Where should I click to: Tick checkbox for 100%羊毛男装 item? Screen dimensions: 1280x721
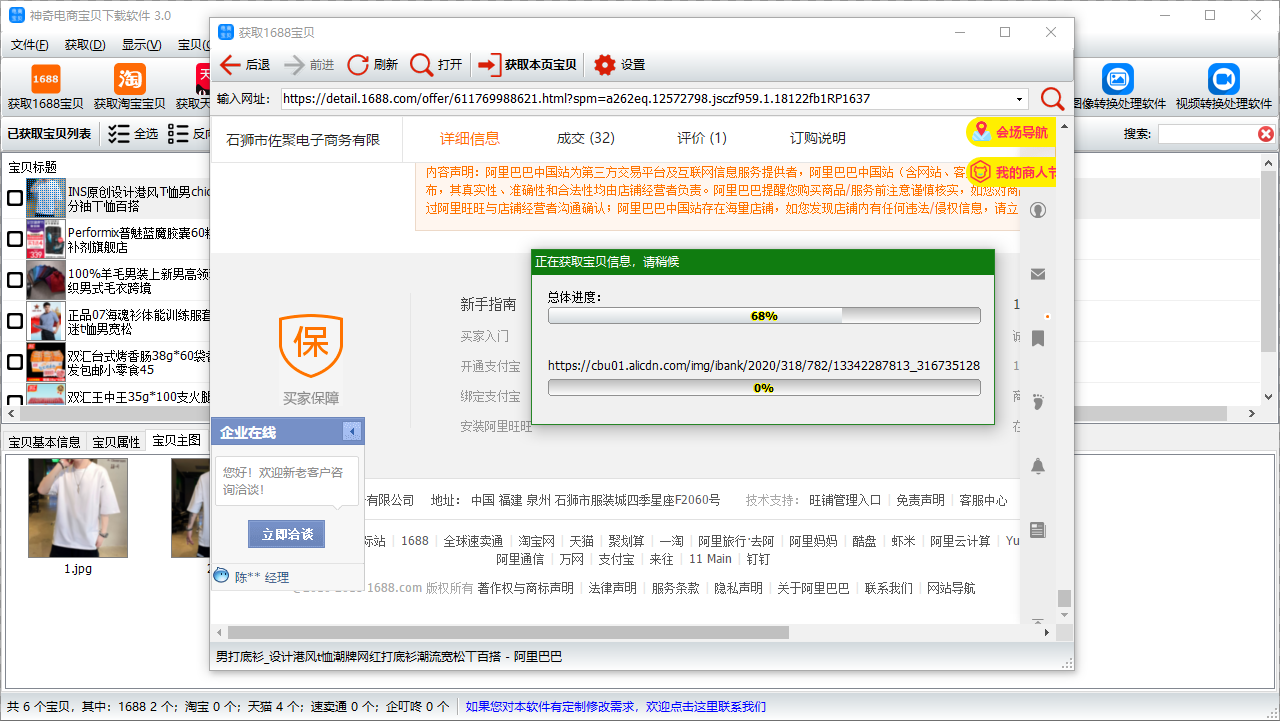pos(15,280)
